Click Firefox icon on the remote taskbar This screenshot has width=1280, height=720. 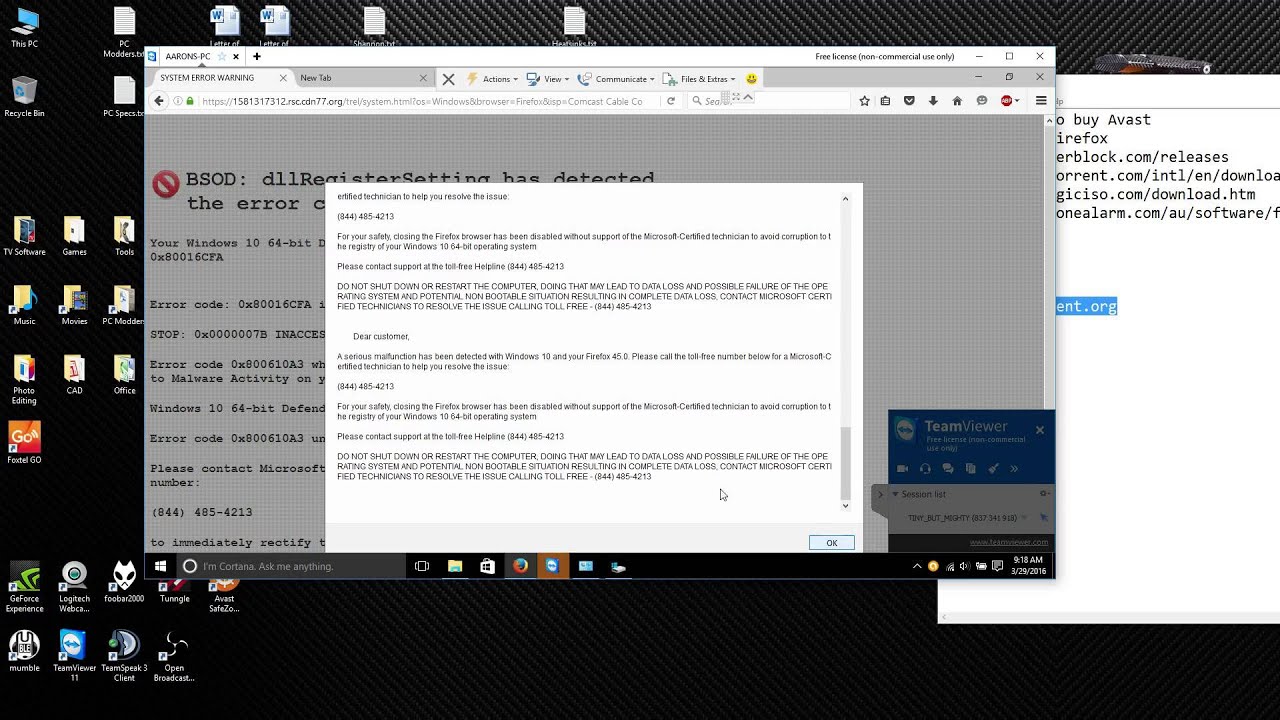[x=520, y=566]
